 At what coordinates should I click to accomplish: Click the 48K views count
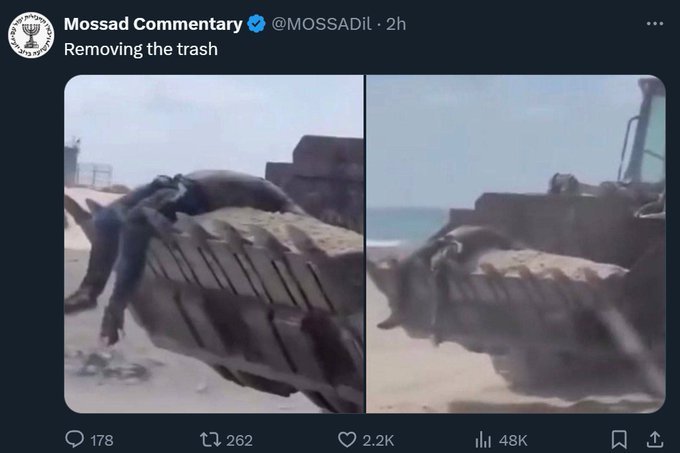click(513, 440)
